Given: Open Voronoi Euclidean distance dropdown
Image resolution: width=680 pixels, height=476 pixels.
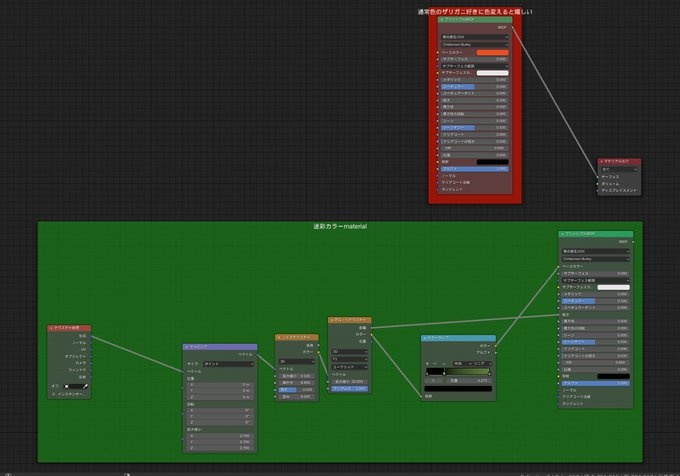Looking at the screenshot, I should pos(350,367).
